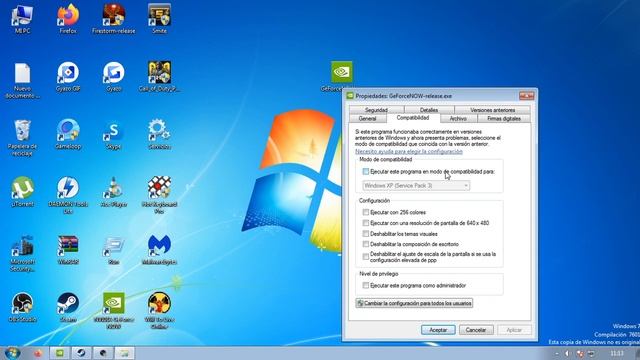640x360 pixels.
Task: Open the Windows Start menu orb
Action: (13, 353)
